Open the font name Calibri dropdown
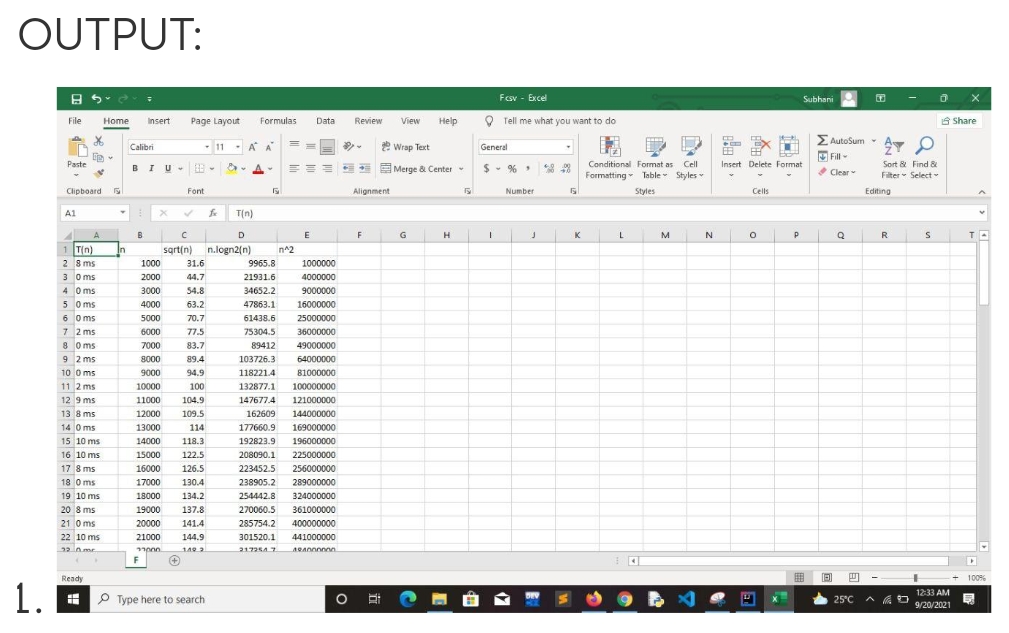 pyautogui.click(x=209, y=147)
